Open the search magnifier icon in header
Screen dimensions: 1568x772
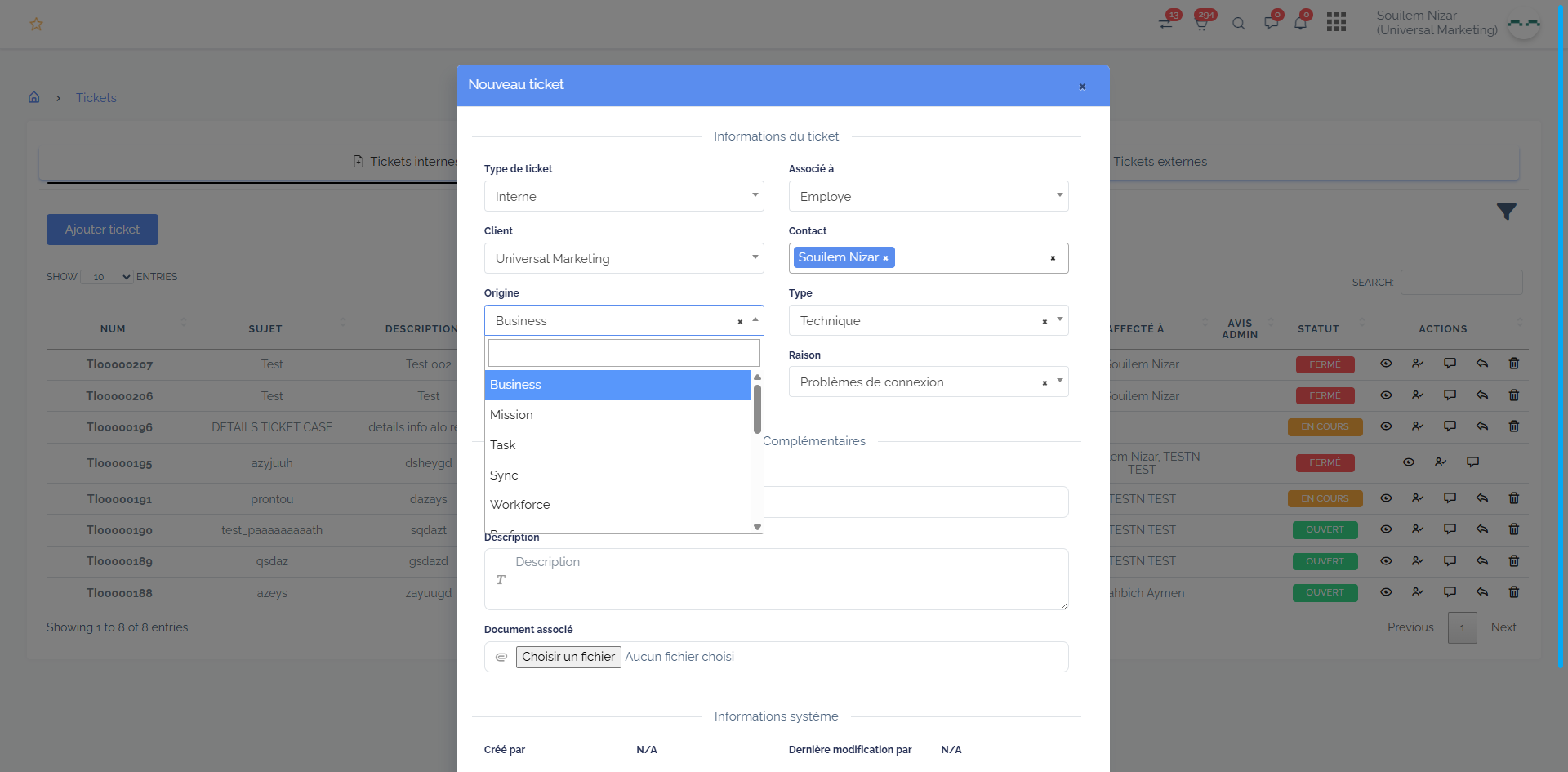point(1238,24)
